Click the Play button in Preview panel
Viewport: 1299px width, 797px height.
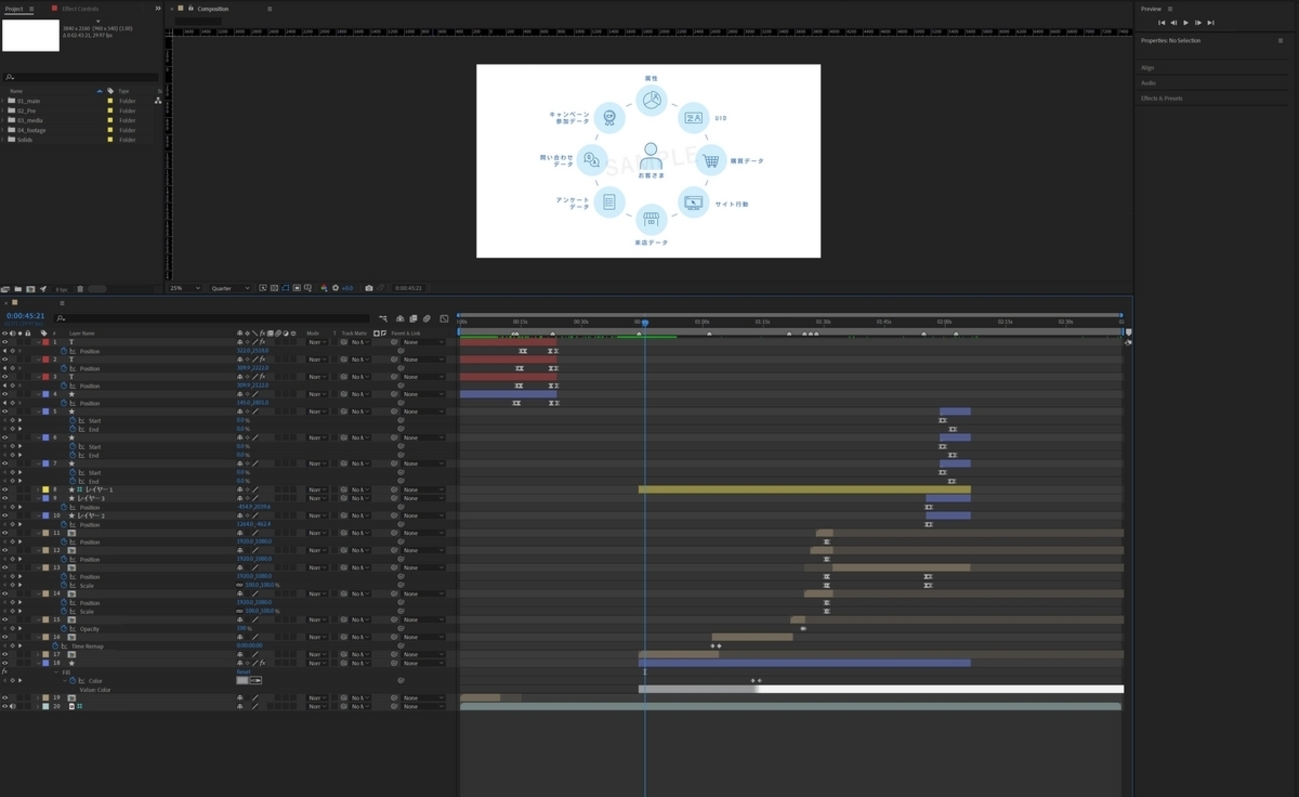click(x=1186, y=23)
